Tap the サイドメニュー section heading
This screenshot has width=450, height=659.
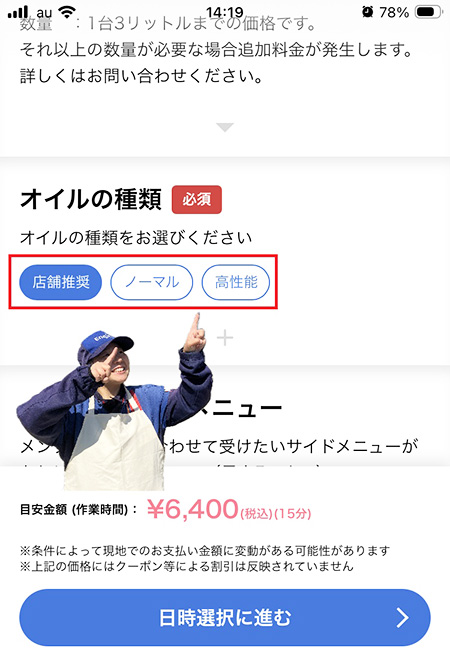(x=244, y=408)
